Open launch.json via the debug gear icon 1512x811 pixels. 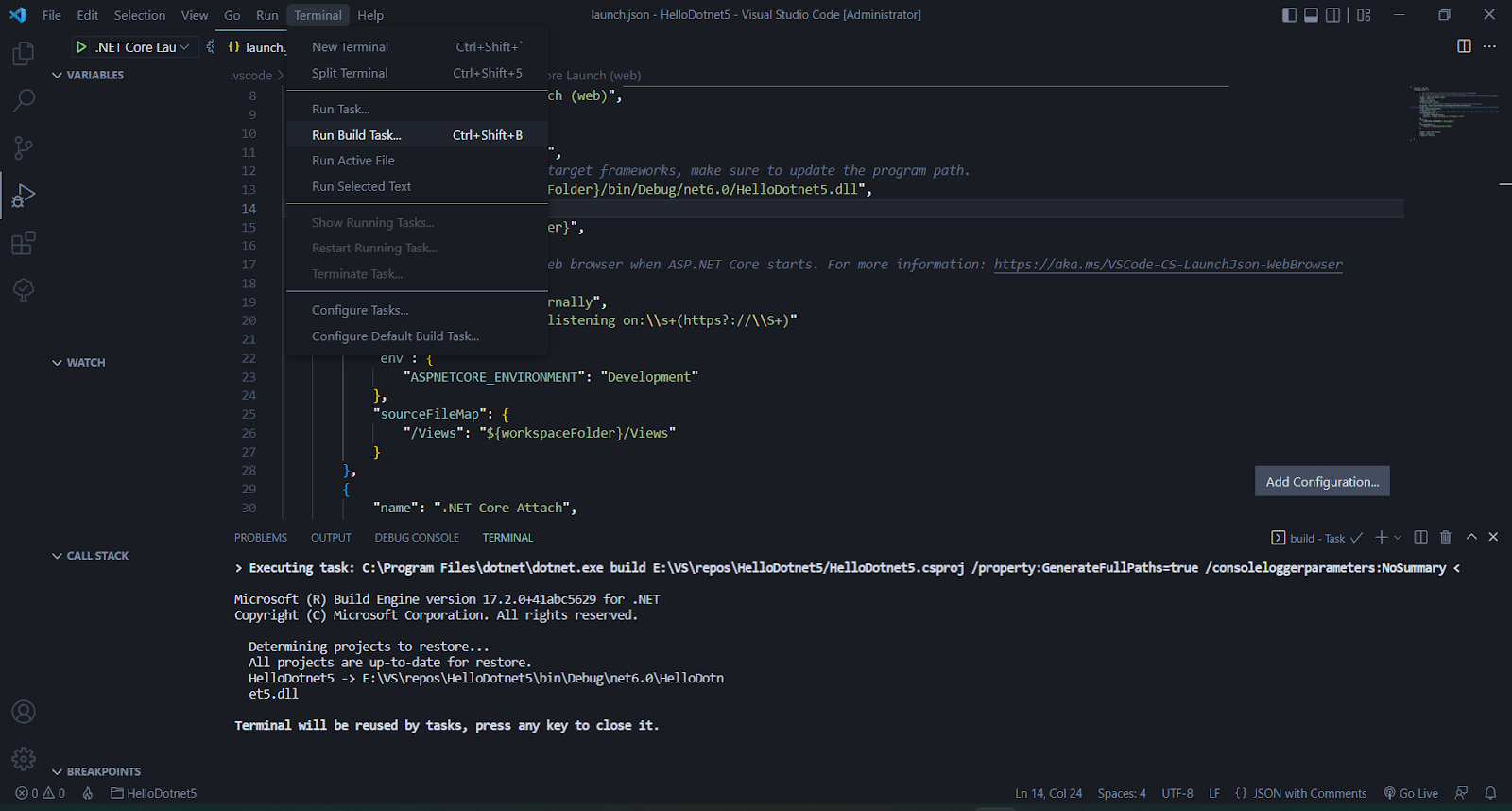click(x=210, y=46)
